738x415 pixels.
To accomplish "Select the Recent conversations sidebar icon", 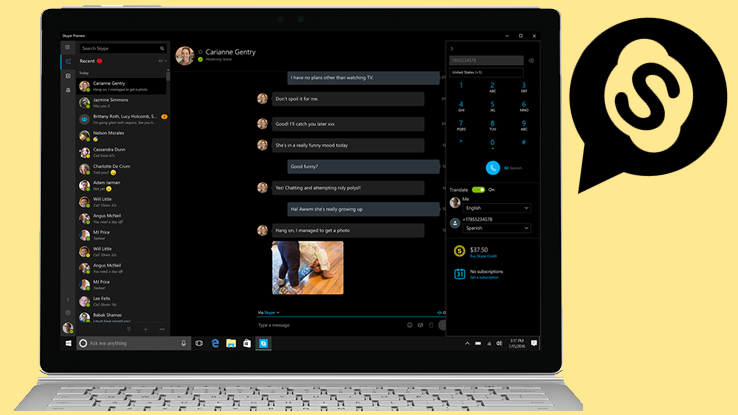I will pyautogui.click(x=68, y=62).
